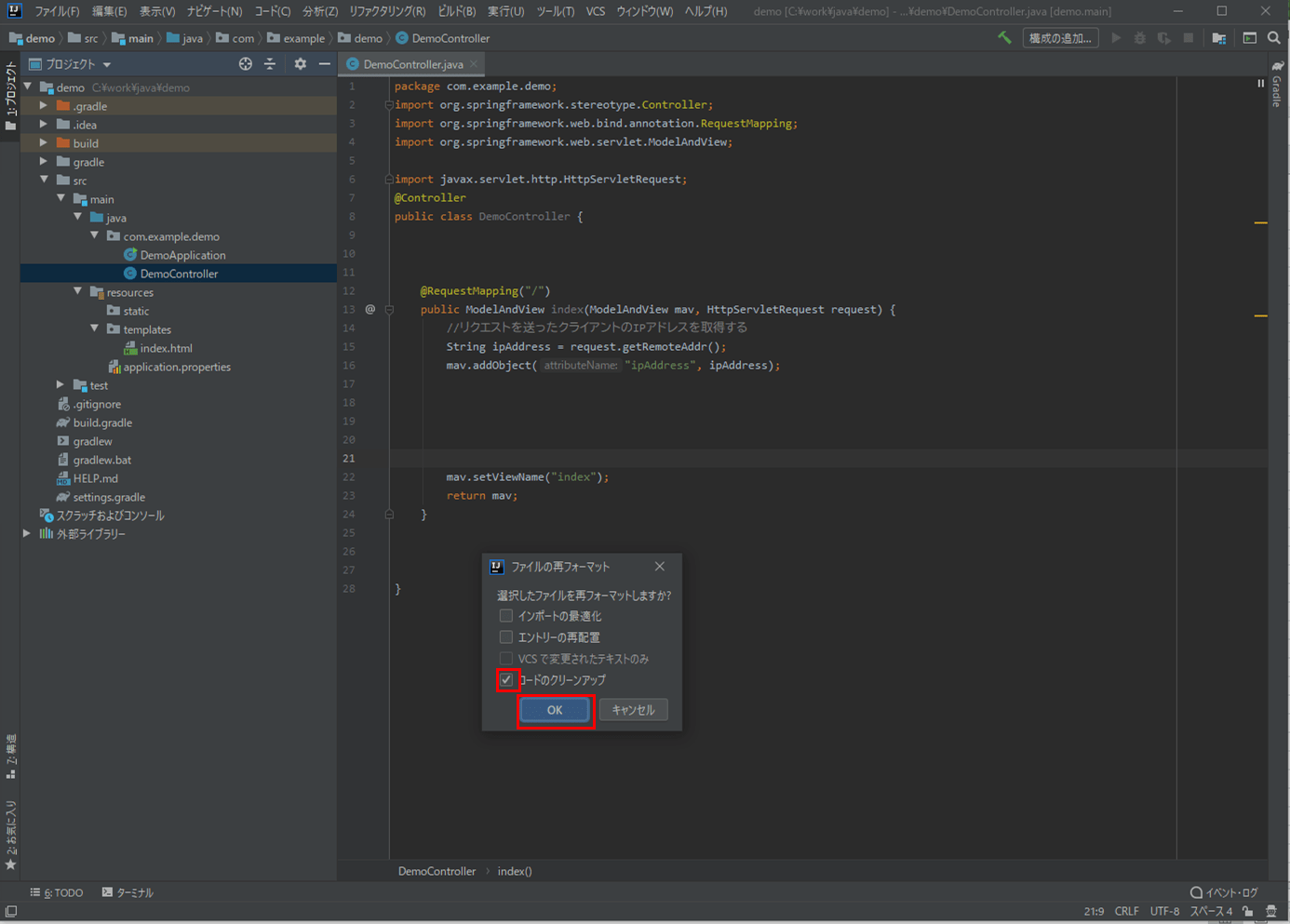Open Project panel gear settings
This screenshot has height=924, width=1290.
pos(300,64)
